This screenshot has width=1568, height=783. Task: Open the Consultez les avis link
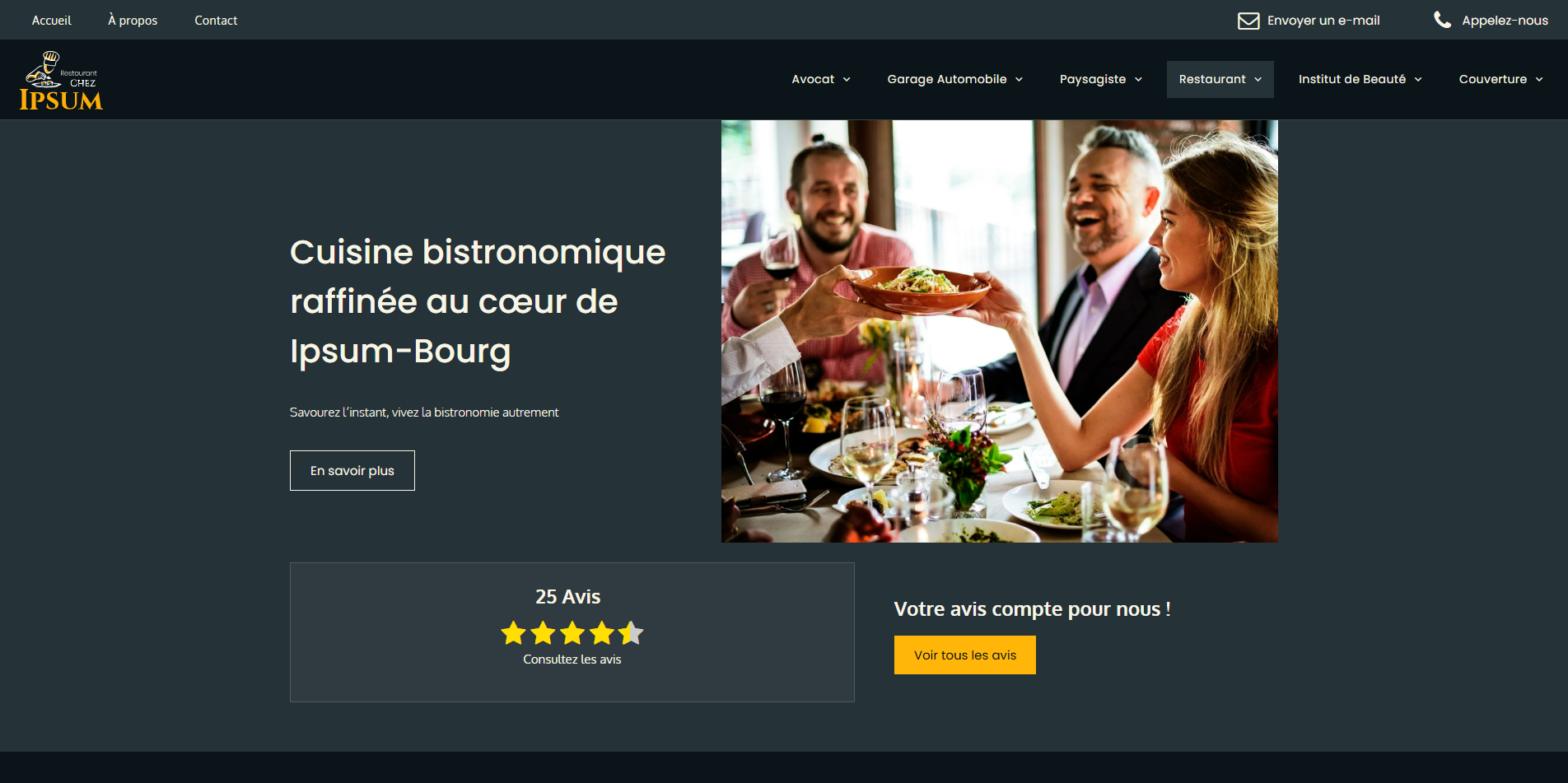tap(572, 659)
